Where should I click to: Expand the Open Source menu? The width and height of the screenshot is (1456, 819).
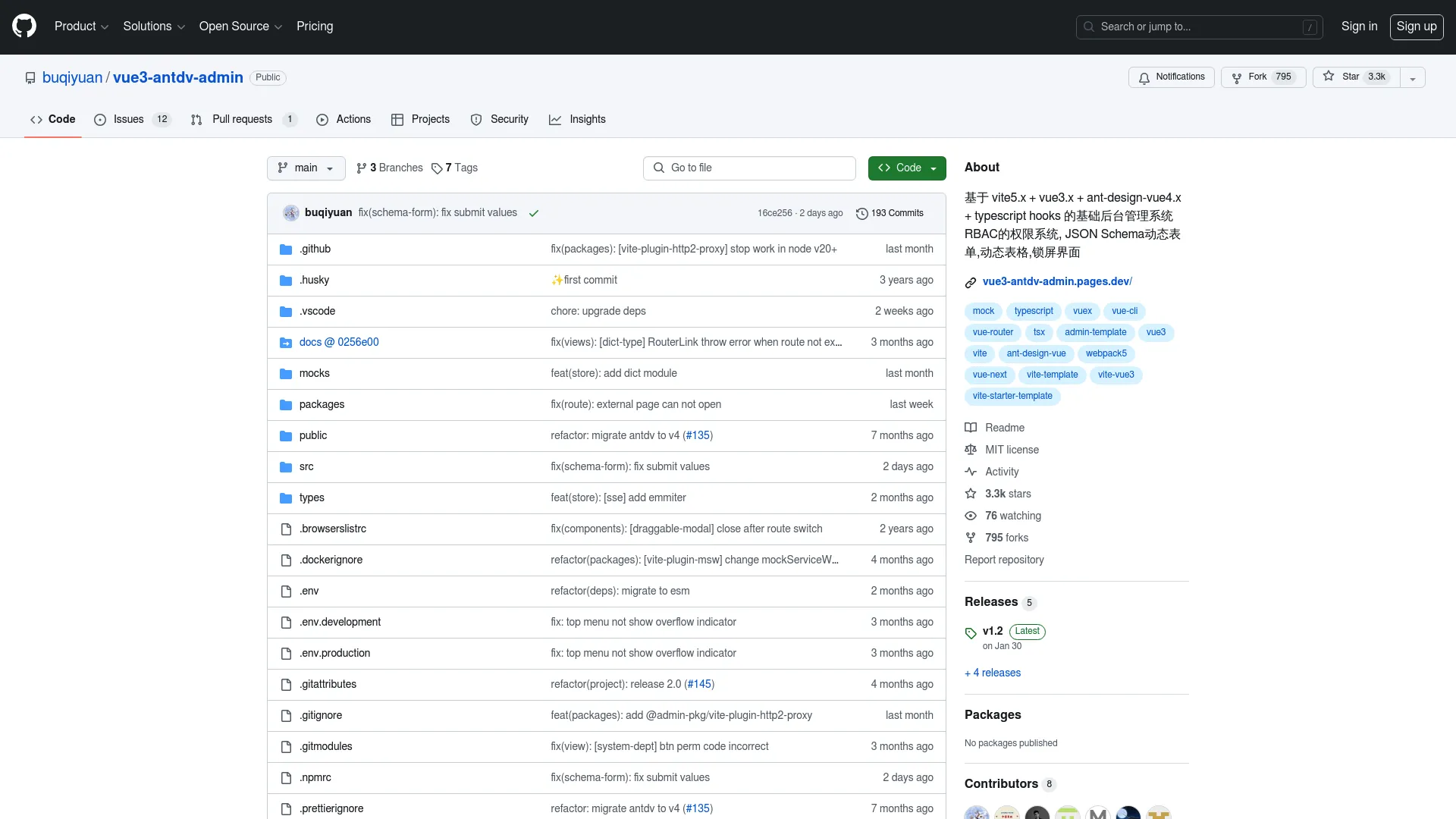pyautogui.click(x=240, y=27)
